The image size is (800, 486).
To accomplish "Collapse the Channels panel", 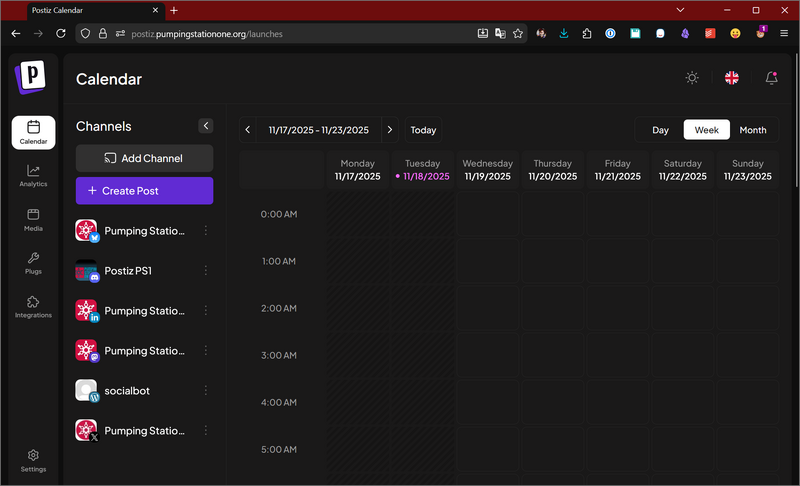I will (x=206, y=126).
